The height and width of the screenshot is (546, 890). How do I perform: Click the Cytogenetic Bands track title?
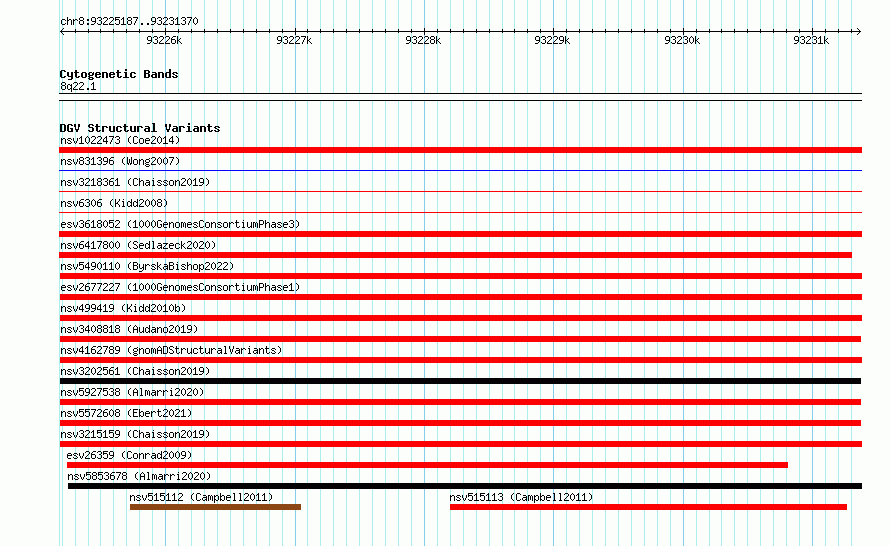click(x=119, y=74)
